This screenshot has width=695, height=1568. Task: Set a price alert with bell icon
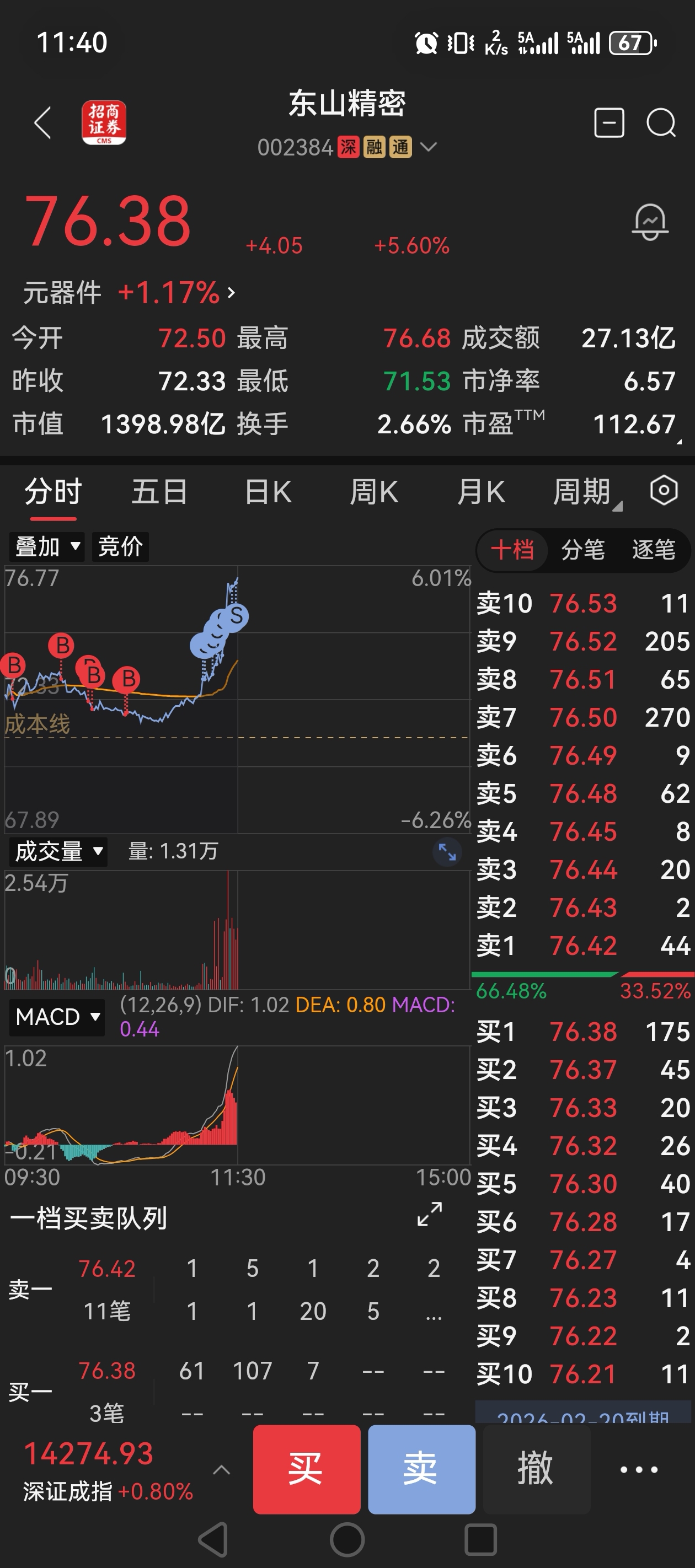(650, 222)
